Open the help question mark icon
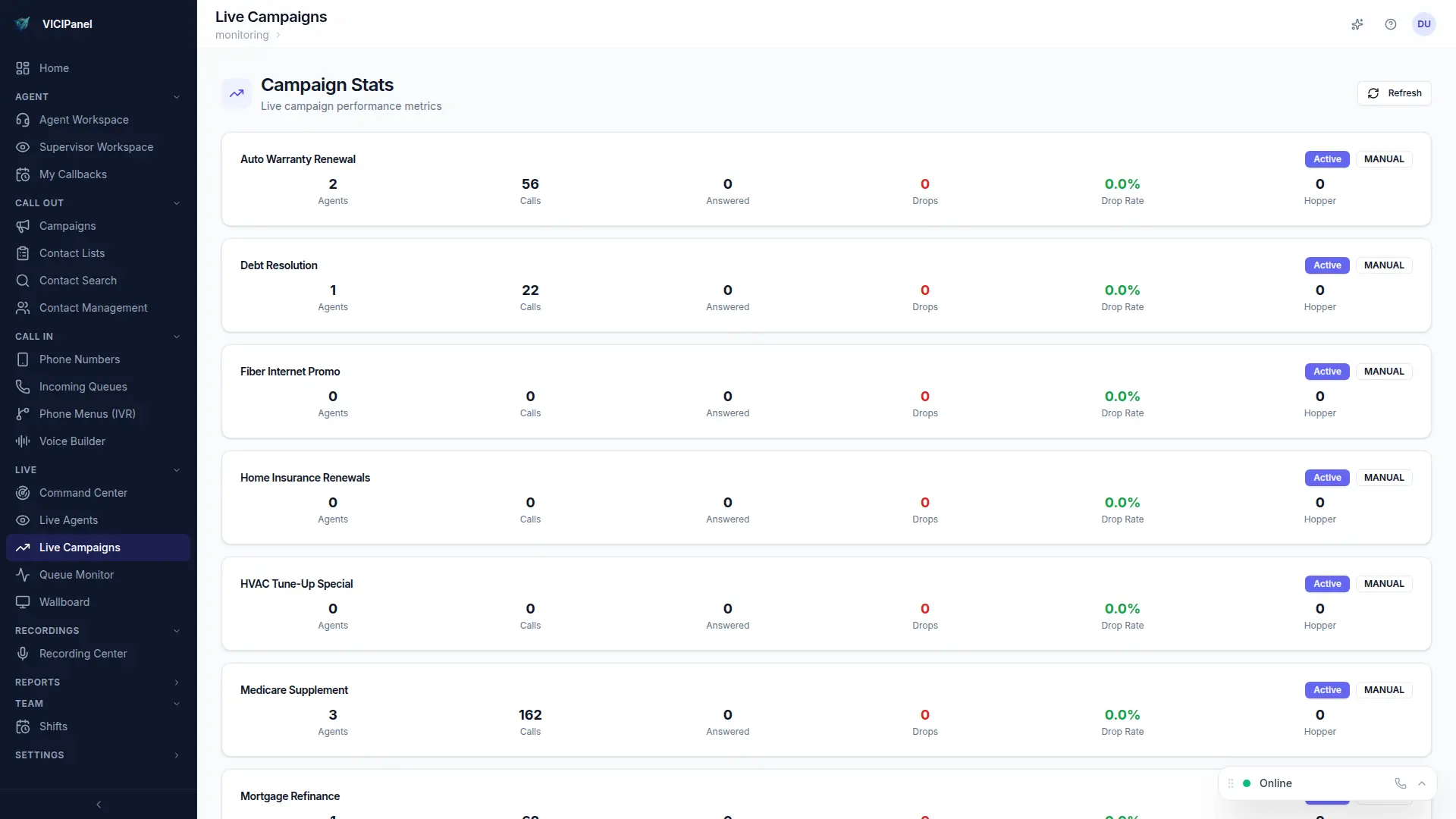 1391,24
